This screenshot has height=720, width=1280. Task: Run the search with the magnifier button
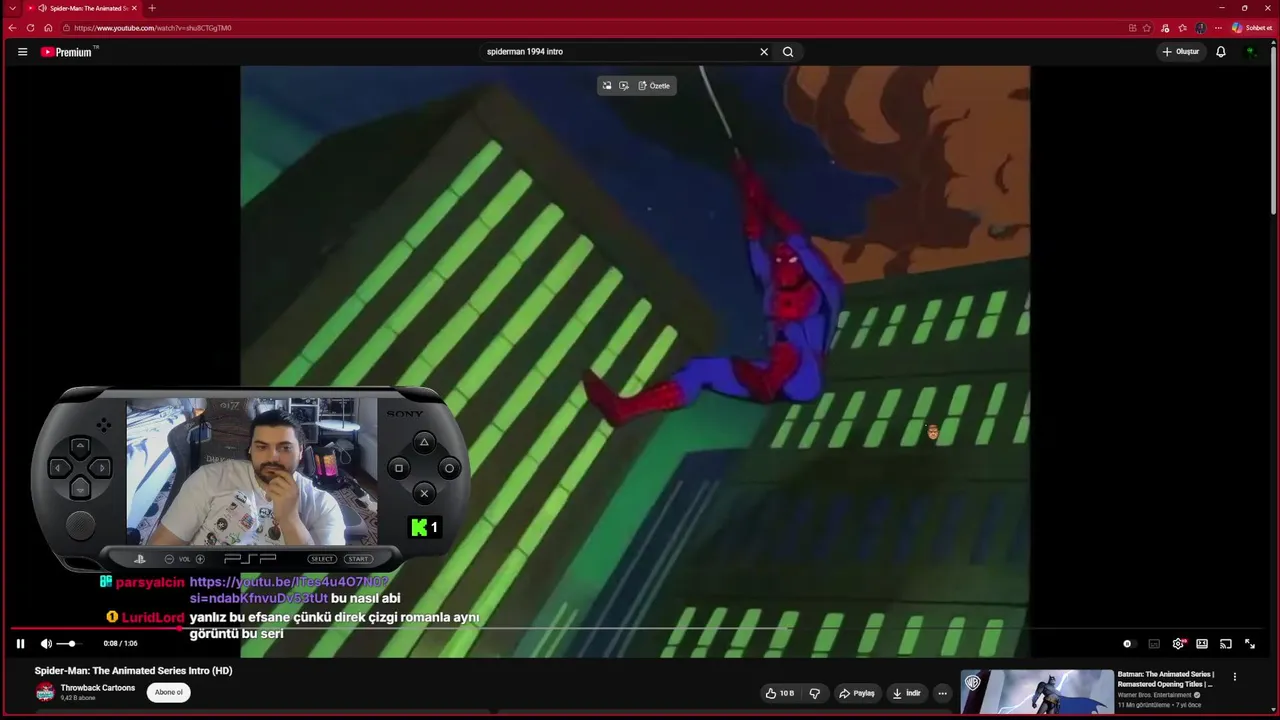coord(788,52)
